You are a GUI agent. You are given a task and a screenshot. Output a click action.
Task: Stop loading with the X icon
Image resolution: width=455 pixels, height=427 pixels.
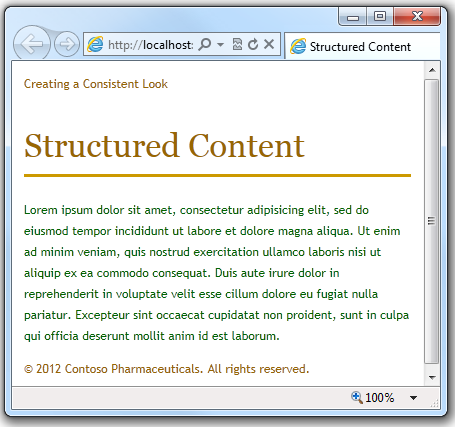tap(269, 44)
